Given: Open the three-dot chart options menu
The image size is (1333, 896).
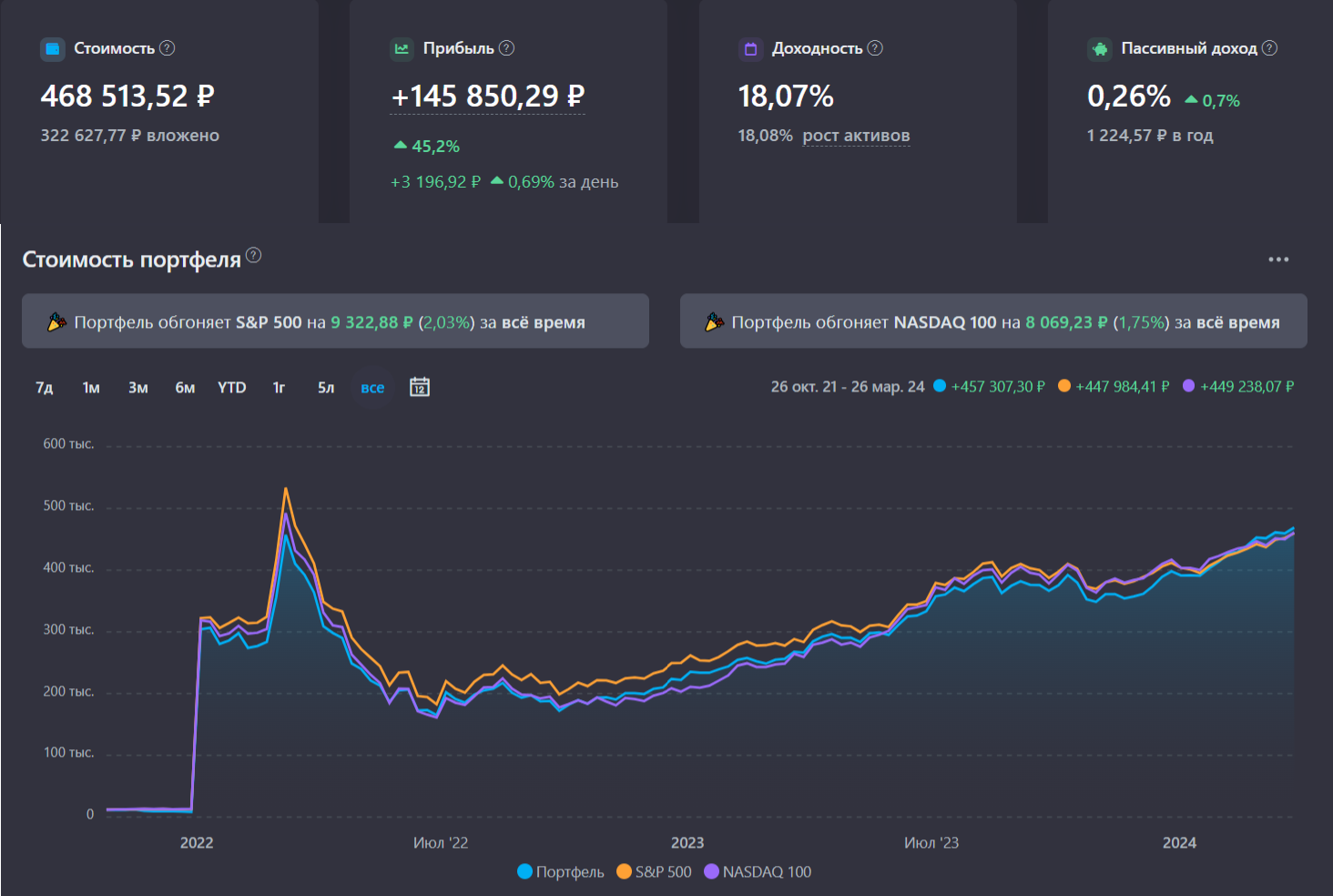Looking at the screenshot, I should click(x=1278, y=260).
